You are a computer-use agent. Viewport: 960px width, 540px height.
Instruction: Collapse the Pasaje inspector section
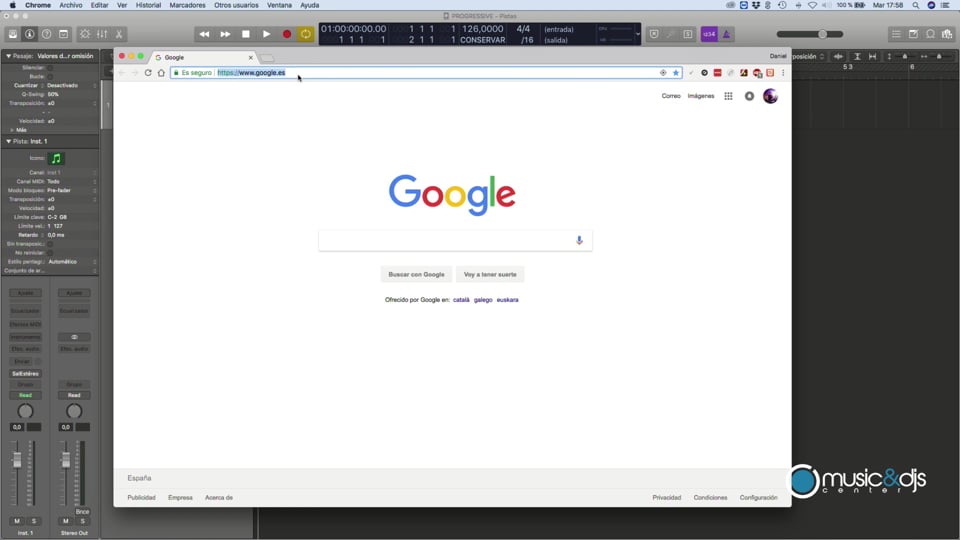click(9, 56)
